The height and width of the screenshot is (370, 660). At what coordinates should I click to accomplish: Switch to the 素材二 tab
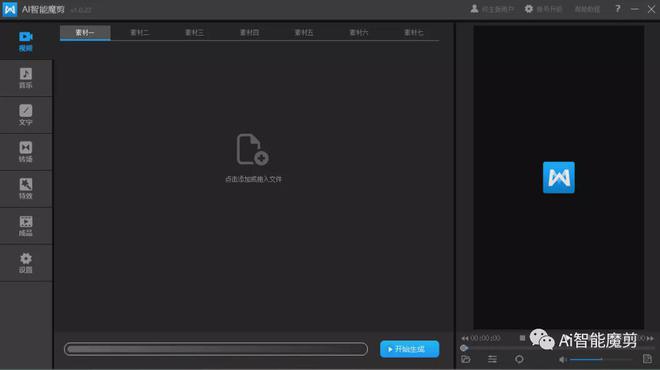140,32
